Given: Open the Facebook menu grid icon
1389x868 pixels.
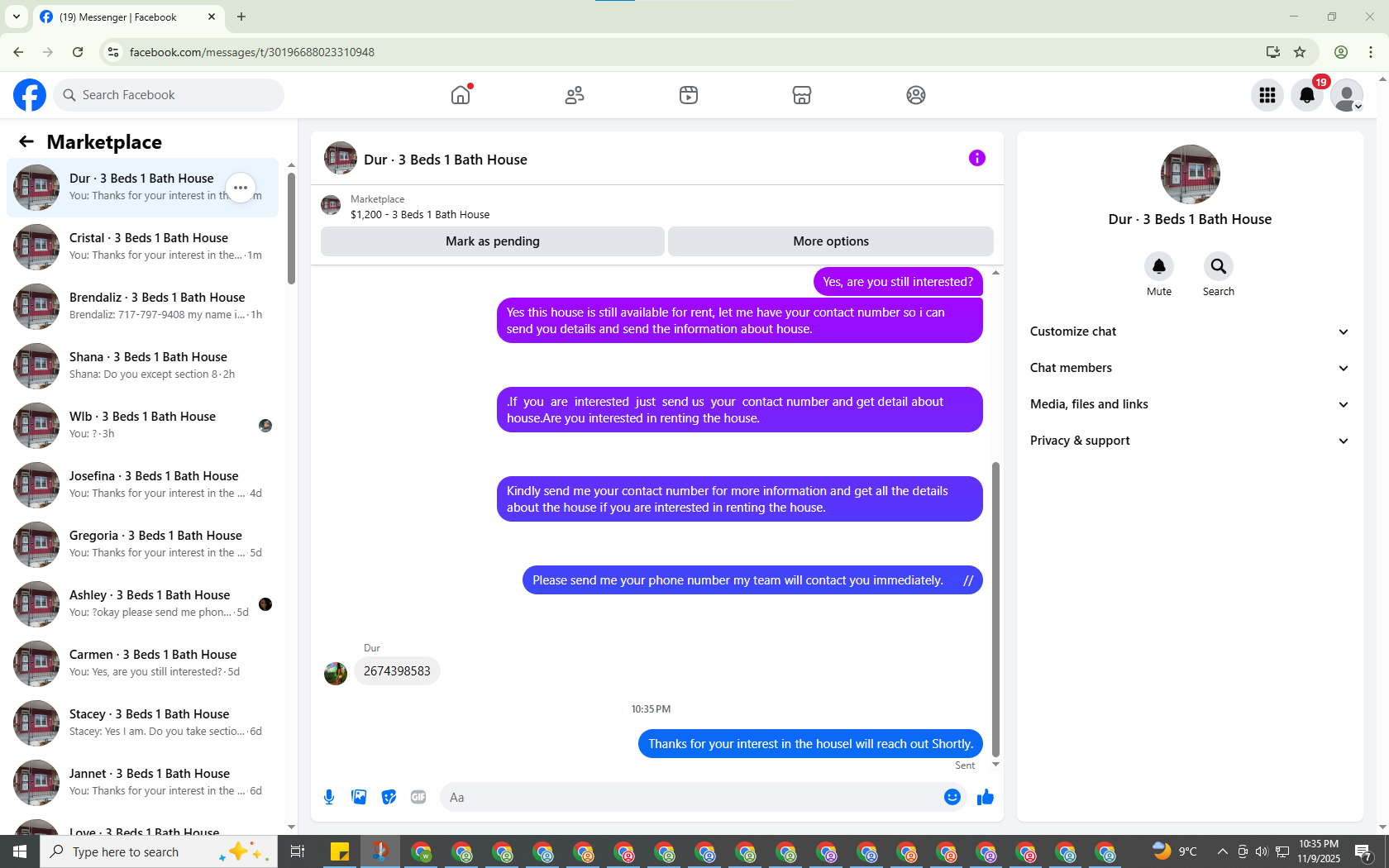Looking at the screenshot, I should tap(1267, 95).
